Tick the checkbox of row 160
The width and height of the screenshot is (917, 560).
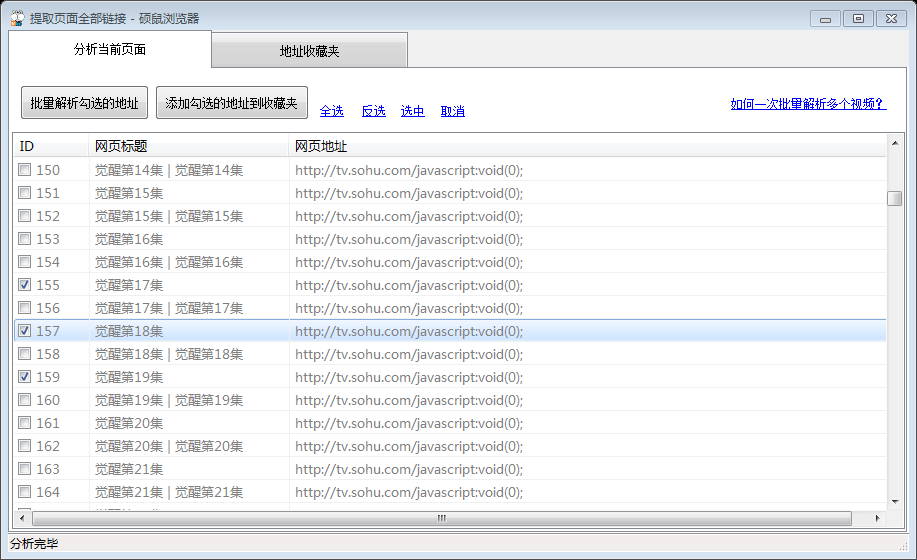coord(25,400)
